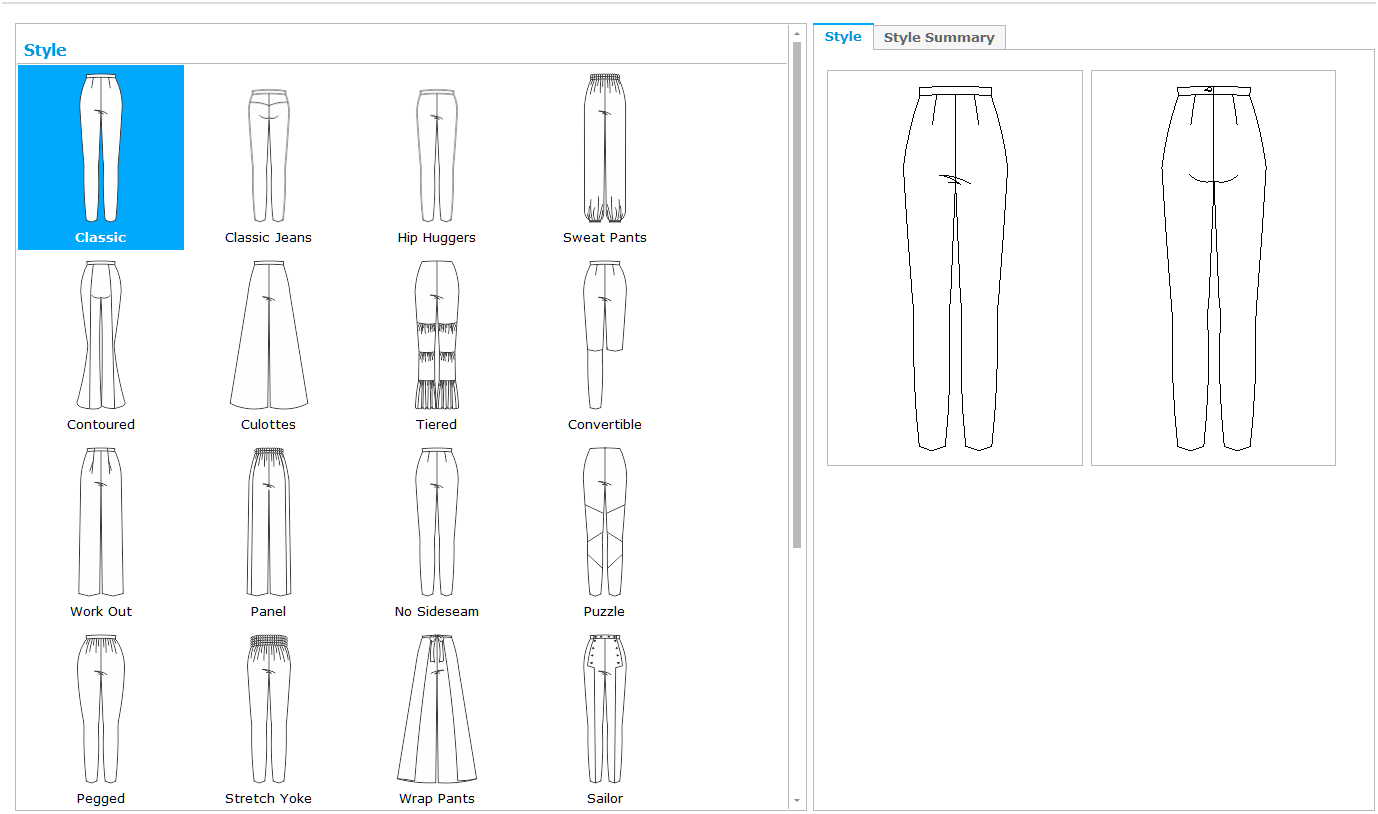1378x814 pixels.
Task: Click the 'Sailor' label text
Action: (604, 799)
